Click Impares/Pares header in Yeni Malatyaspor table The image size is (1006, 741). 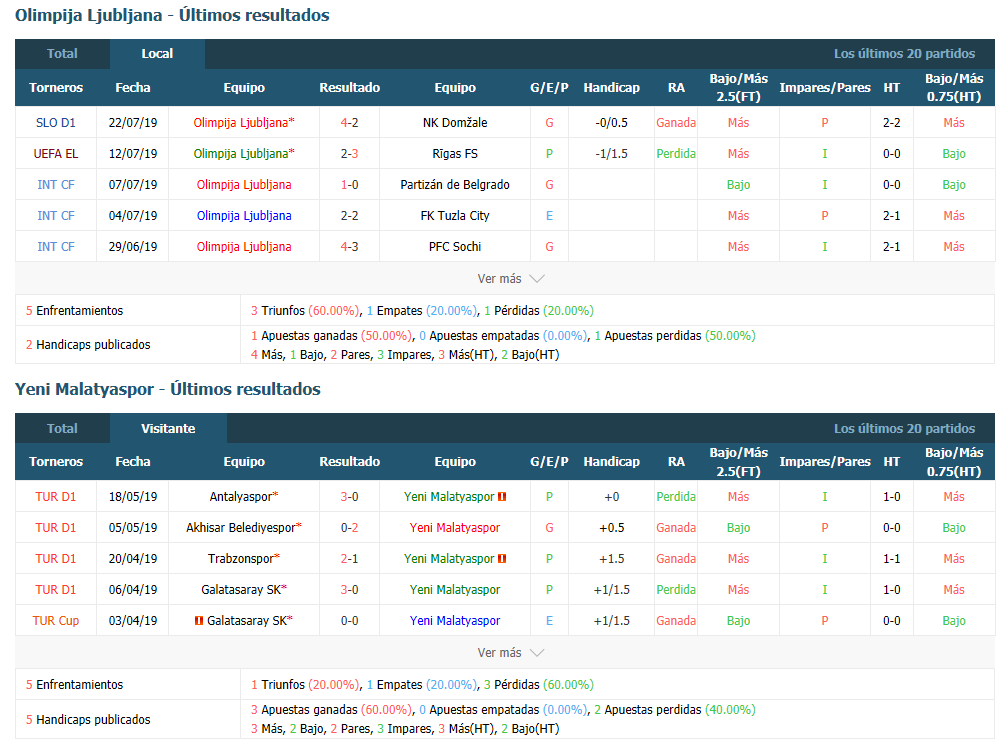coord(825,462)
